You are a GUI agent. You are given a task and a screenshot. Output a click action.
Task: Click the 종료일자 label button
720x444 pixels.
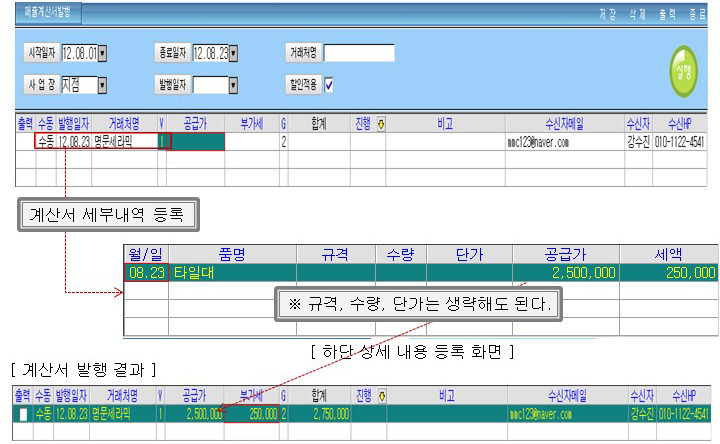[173, 53]
